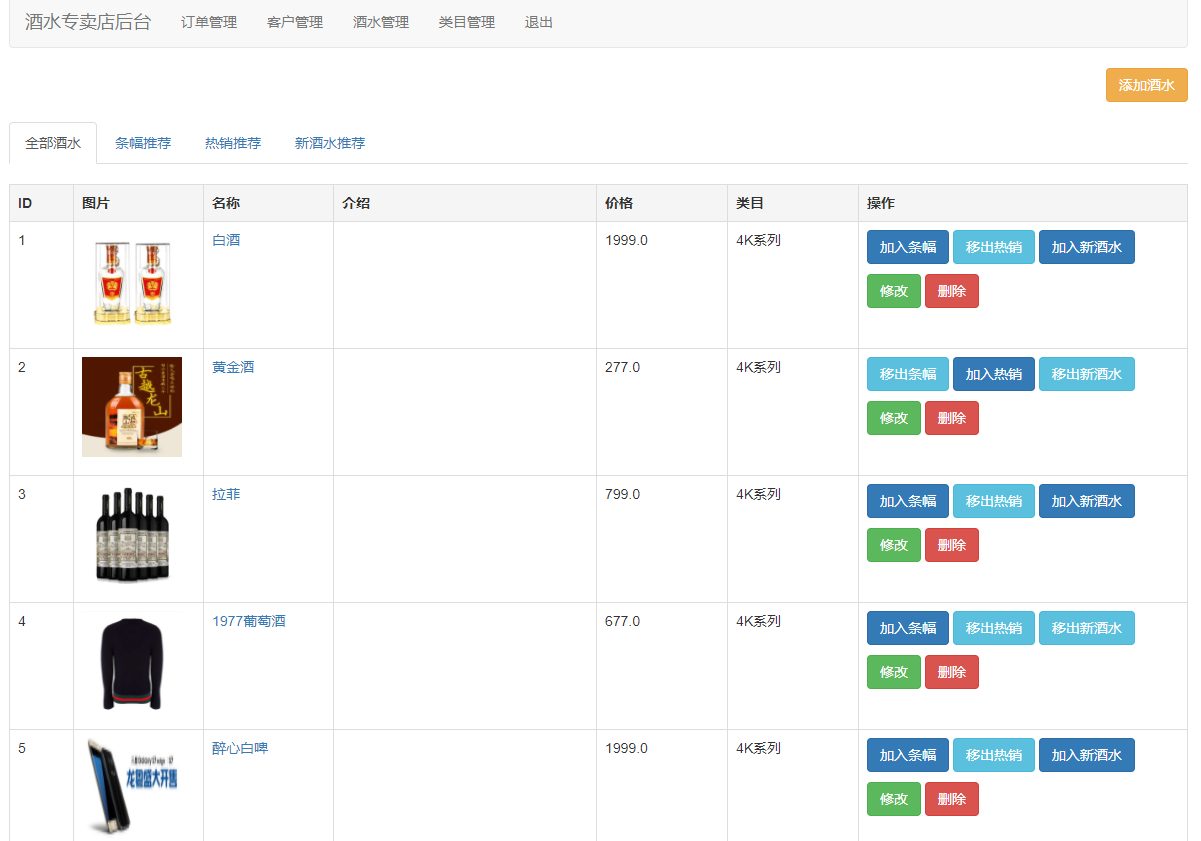
Task: Switch to the 新酒水推荐 tab
Action: point(329,143)
